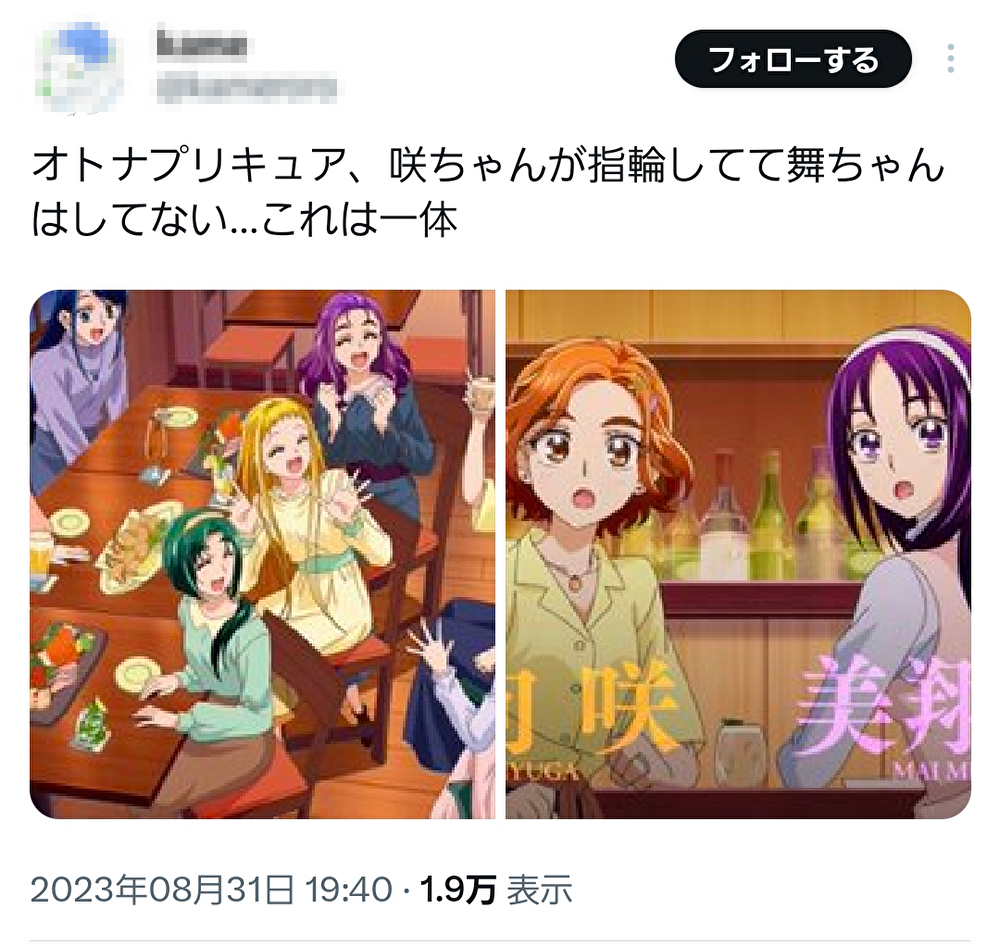Image resolution: width=1000 pixels, height=946 pixels.
Task: Open the left izakaya group image
Action: point(262,554)
